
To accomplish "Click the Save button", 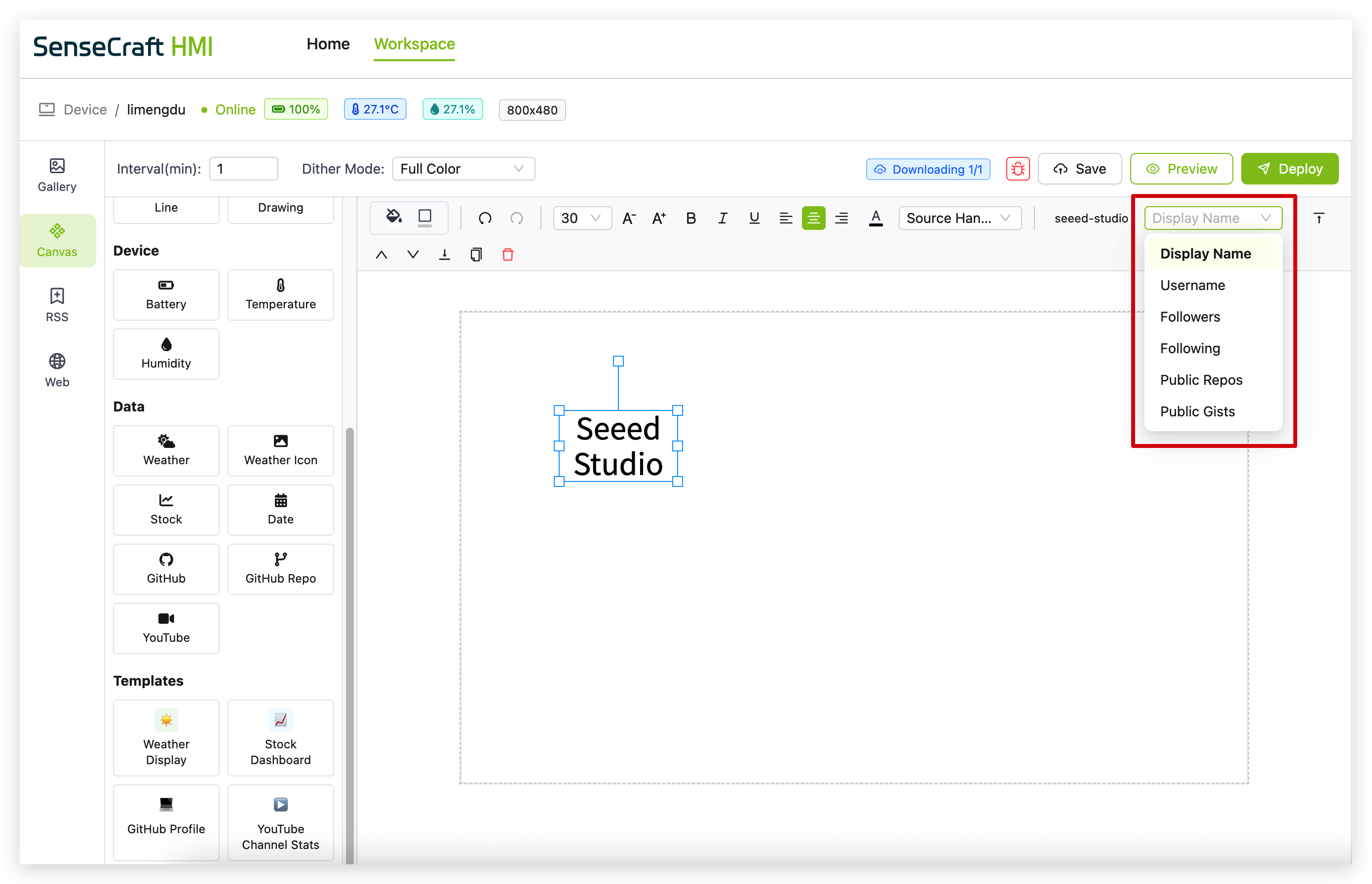I will 1079,169.
